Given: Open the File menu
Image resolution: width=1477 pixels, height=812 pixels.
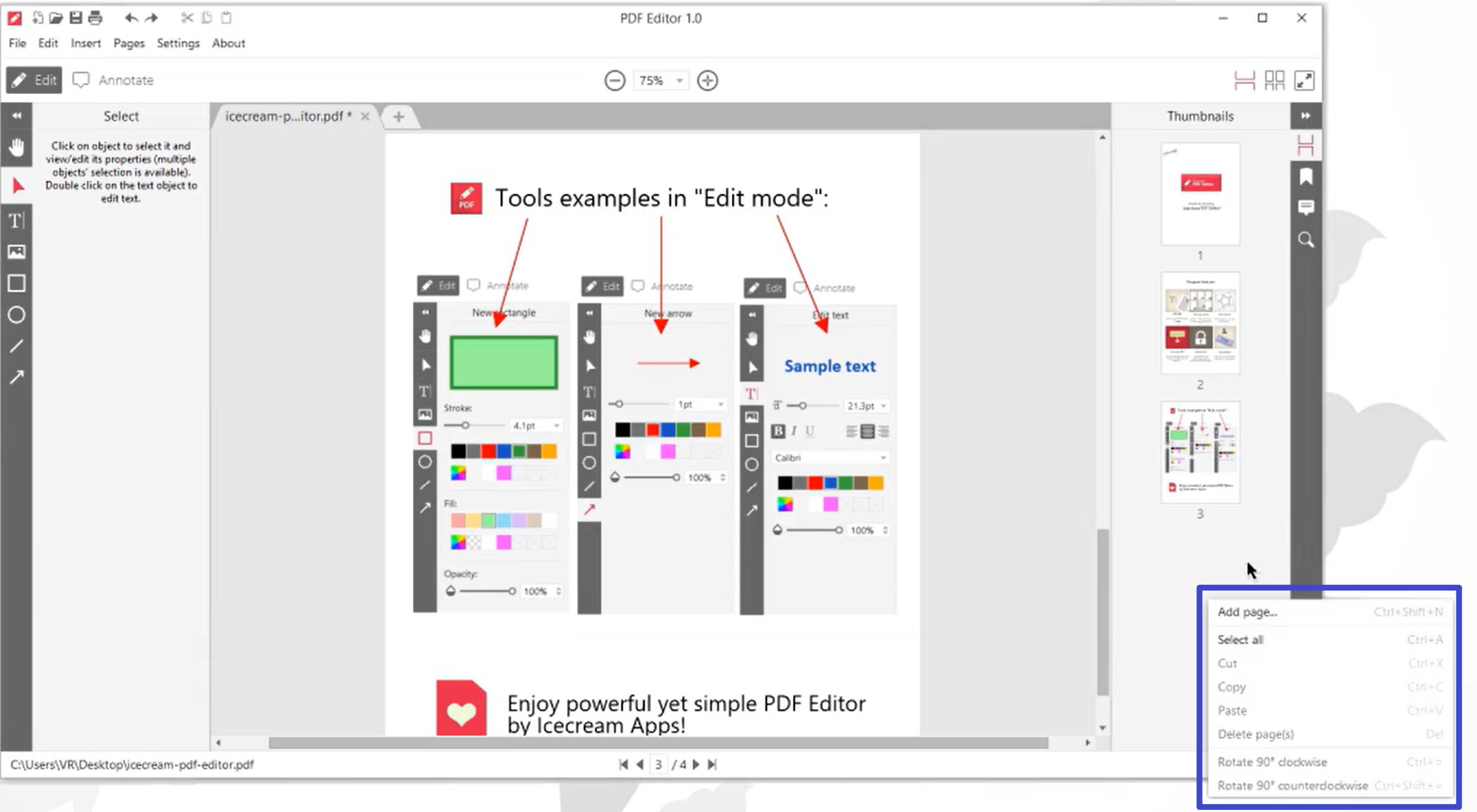Looking at the screenshot, I should [17, 43].
